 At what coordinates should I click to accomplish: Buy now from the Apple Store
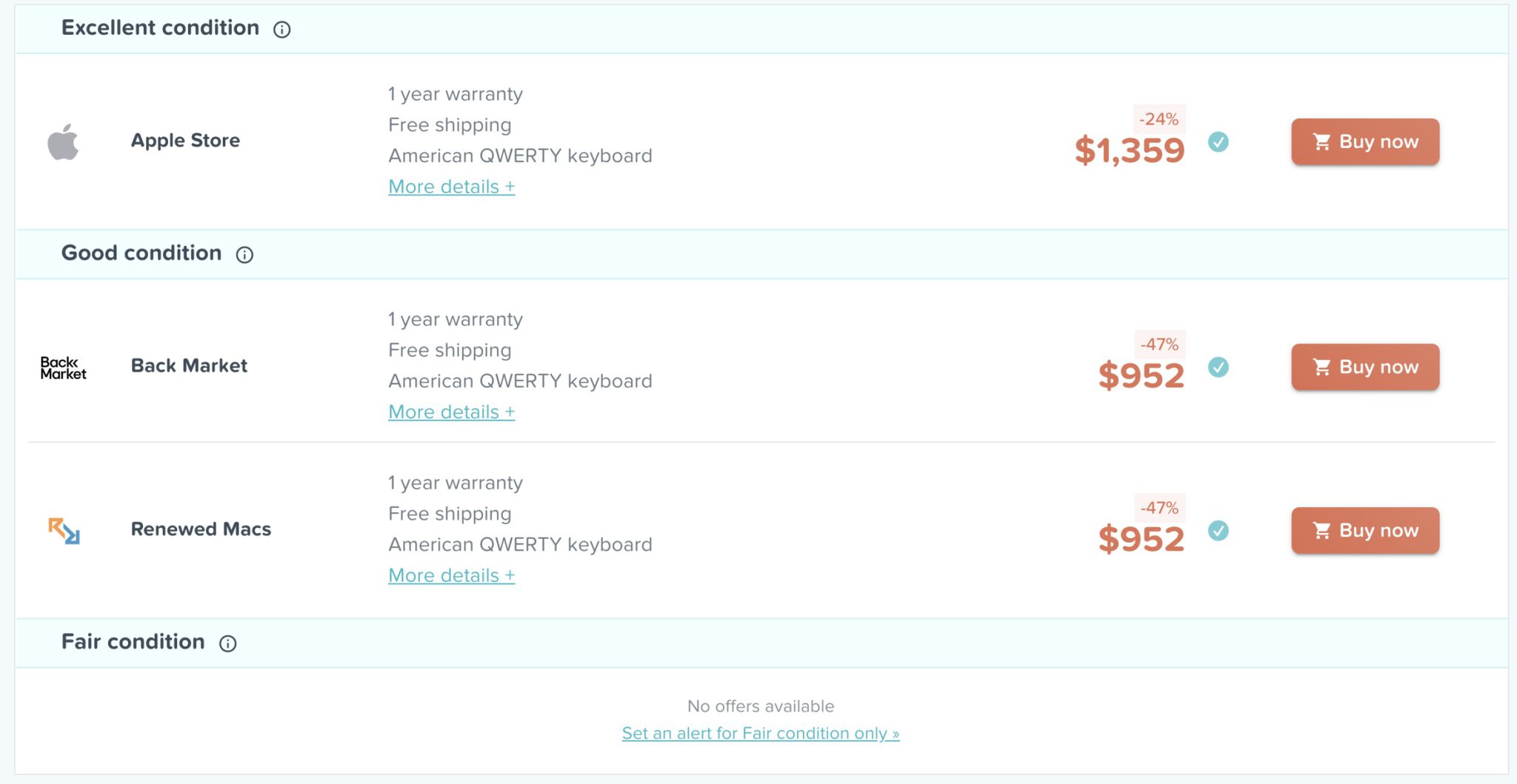tap(1365, 141)
